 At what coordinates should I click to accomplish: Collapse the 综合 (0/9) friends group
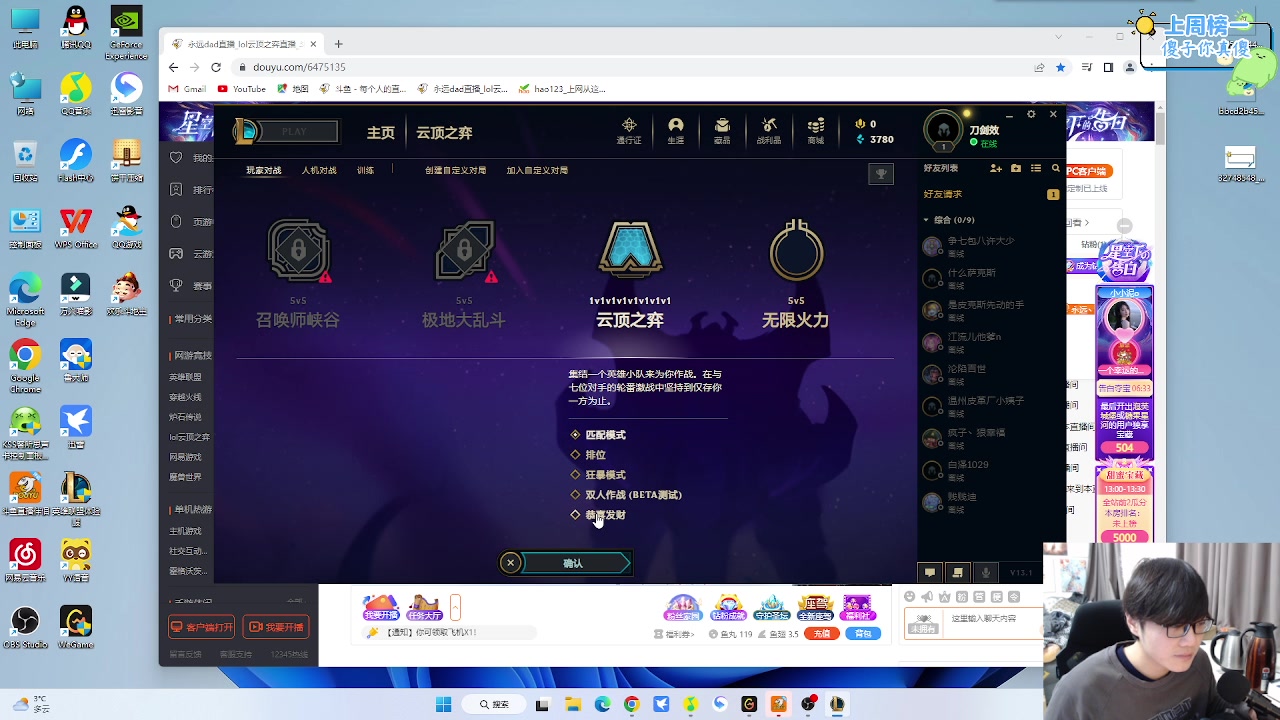(x=926, y=220)
